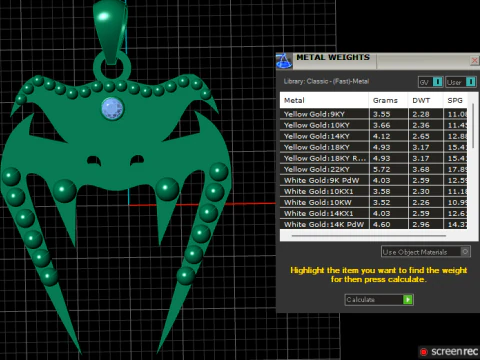The width and height of the screenshot is (480, 360).
Task: Toggle the User library switch
Action: [461, 82]
